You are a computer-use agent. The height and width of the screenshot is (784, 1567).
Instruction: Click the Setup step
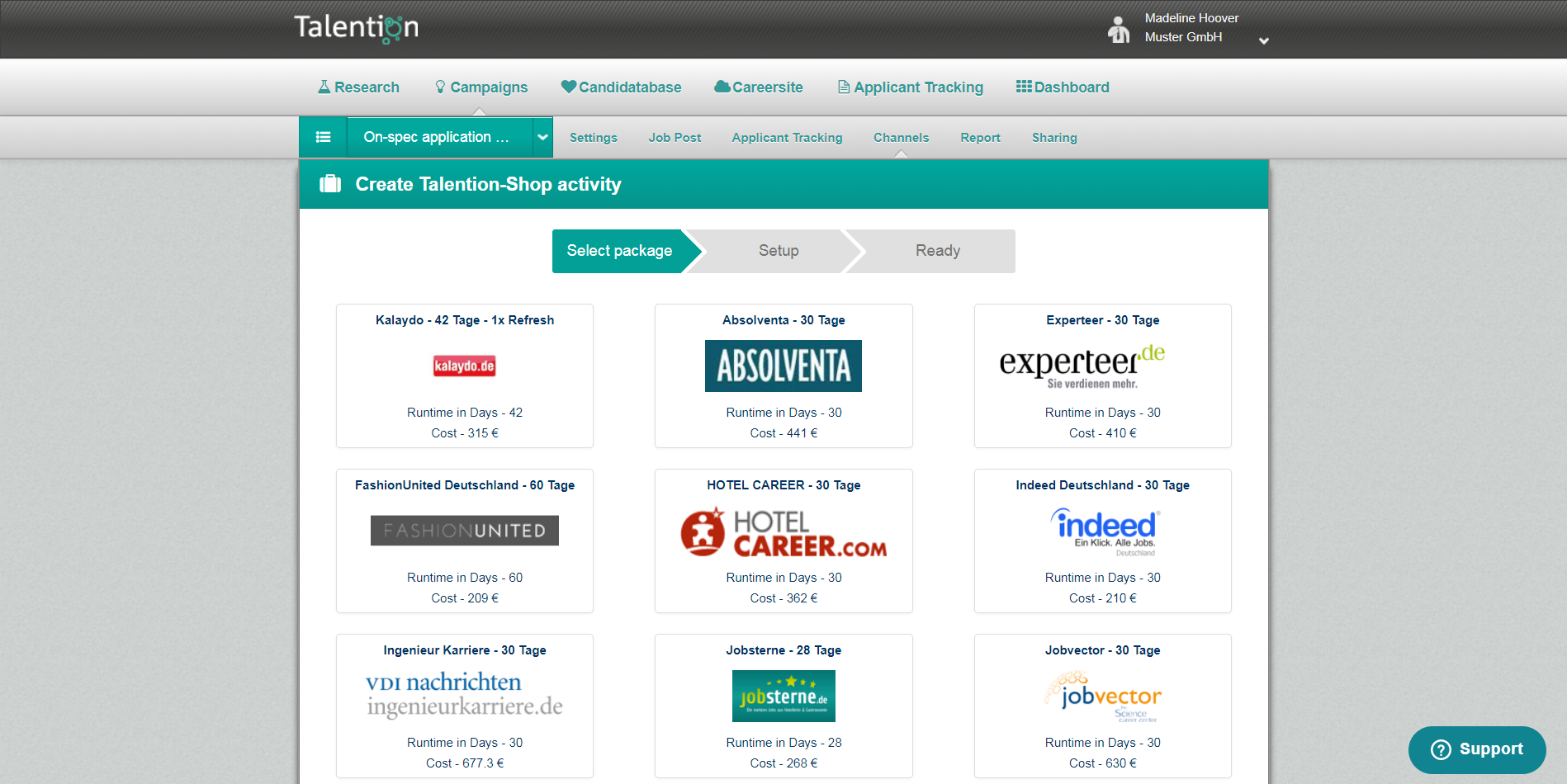pos(779,251)
